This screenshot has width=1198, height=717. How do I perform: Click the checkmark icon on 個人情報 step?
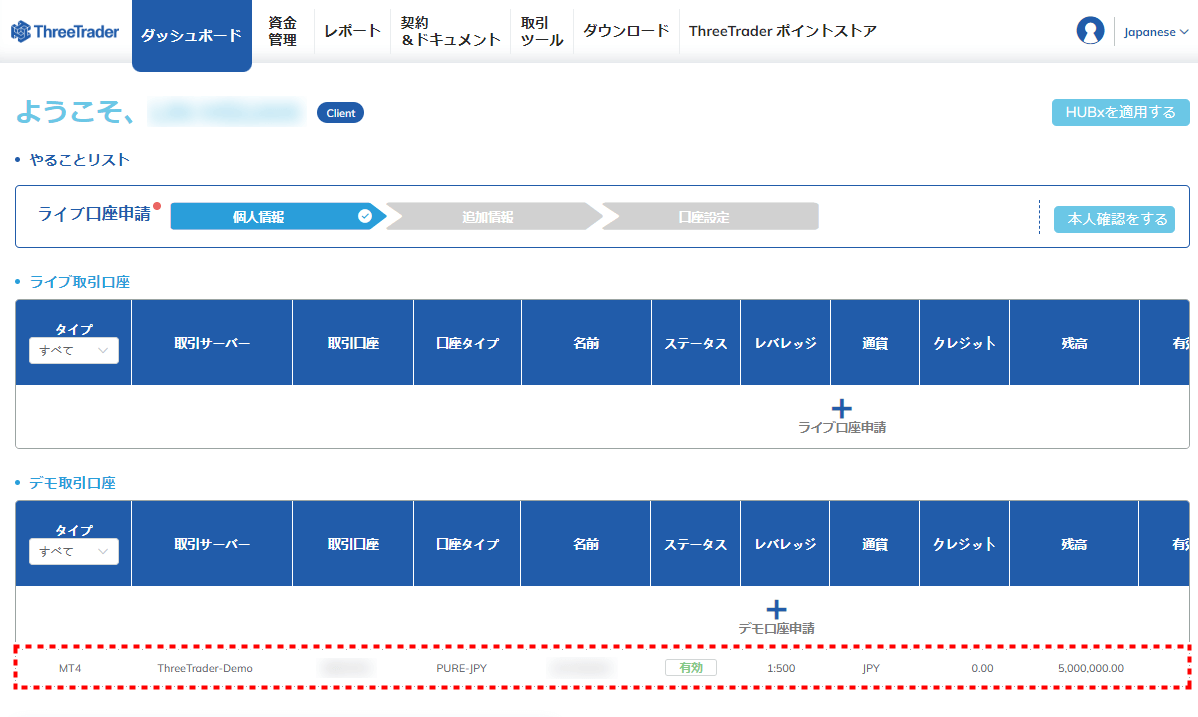pyautogui.click(x=365, y=216)
